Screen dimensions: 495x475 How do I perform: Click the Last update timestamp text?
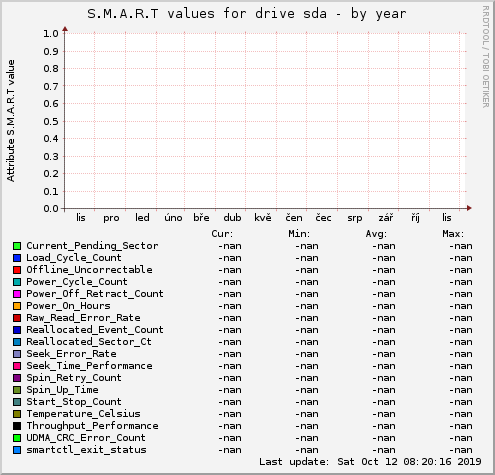370,462
